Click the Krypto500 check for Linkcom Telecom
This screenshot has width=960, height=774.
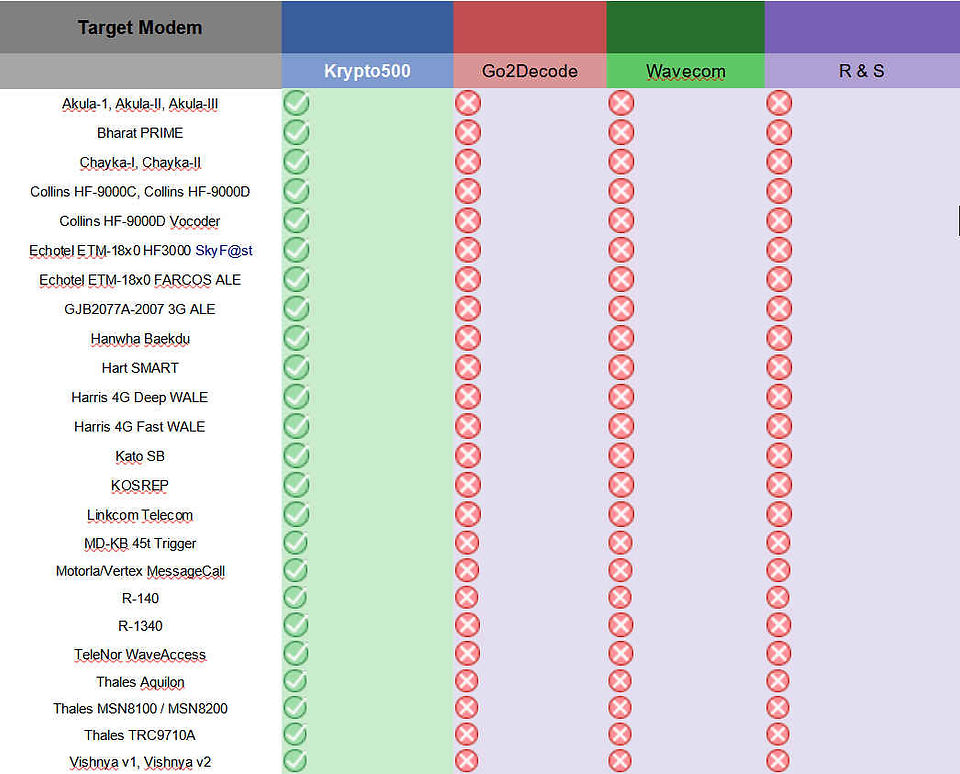(x=296, y=514)
